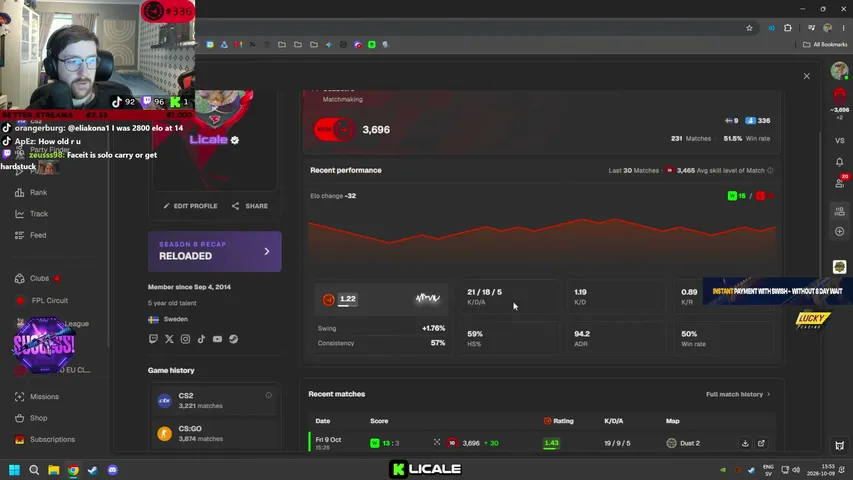Click the Map column header

pos(672,421)
